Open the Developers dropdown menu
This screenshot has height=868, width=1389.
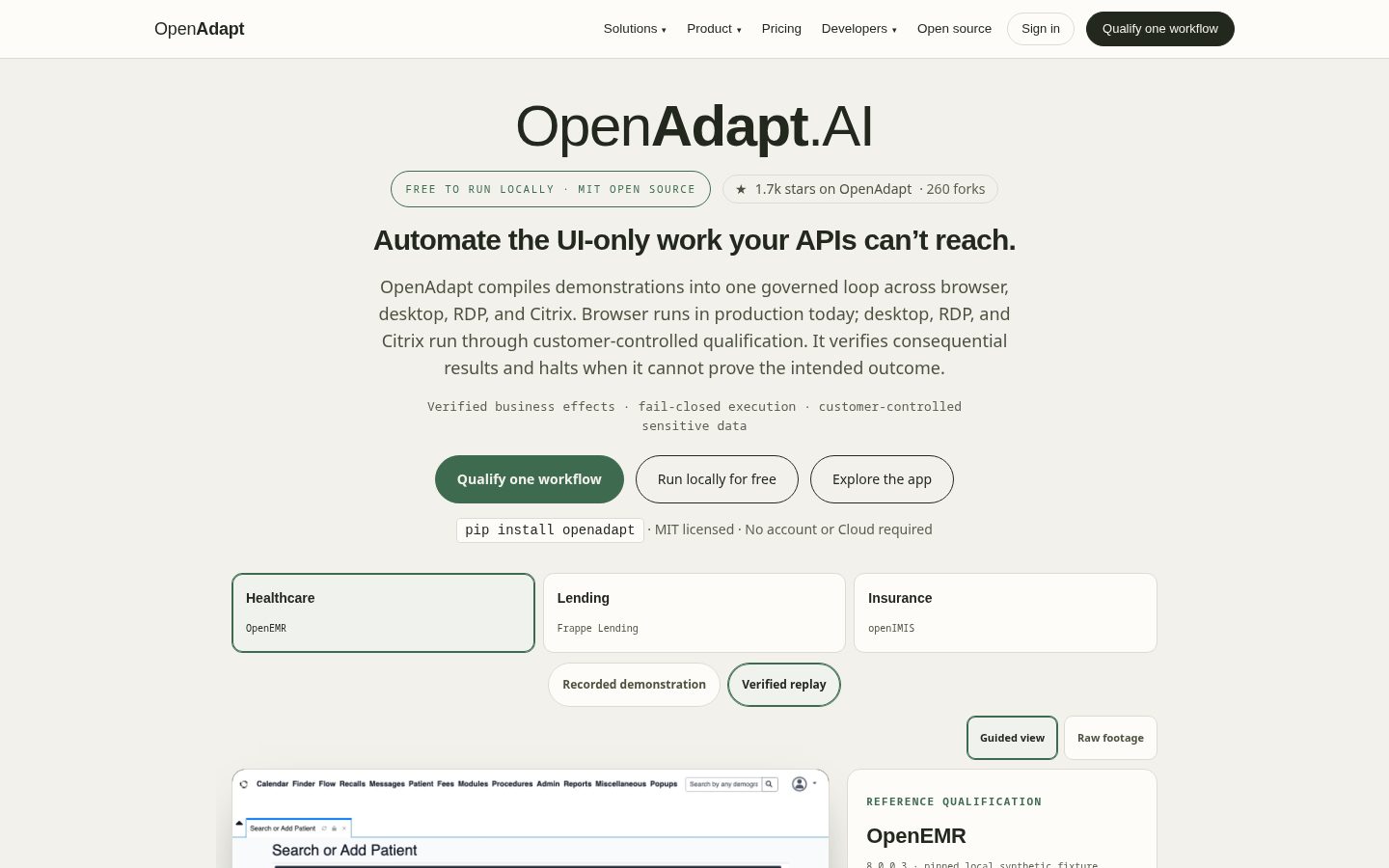coord(858,29)
